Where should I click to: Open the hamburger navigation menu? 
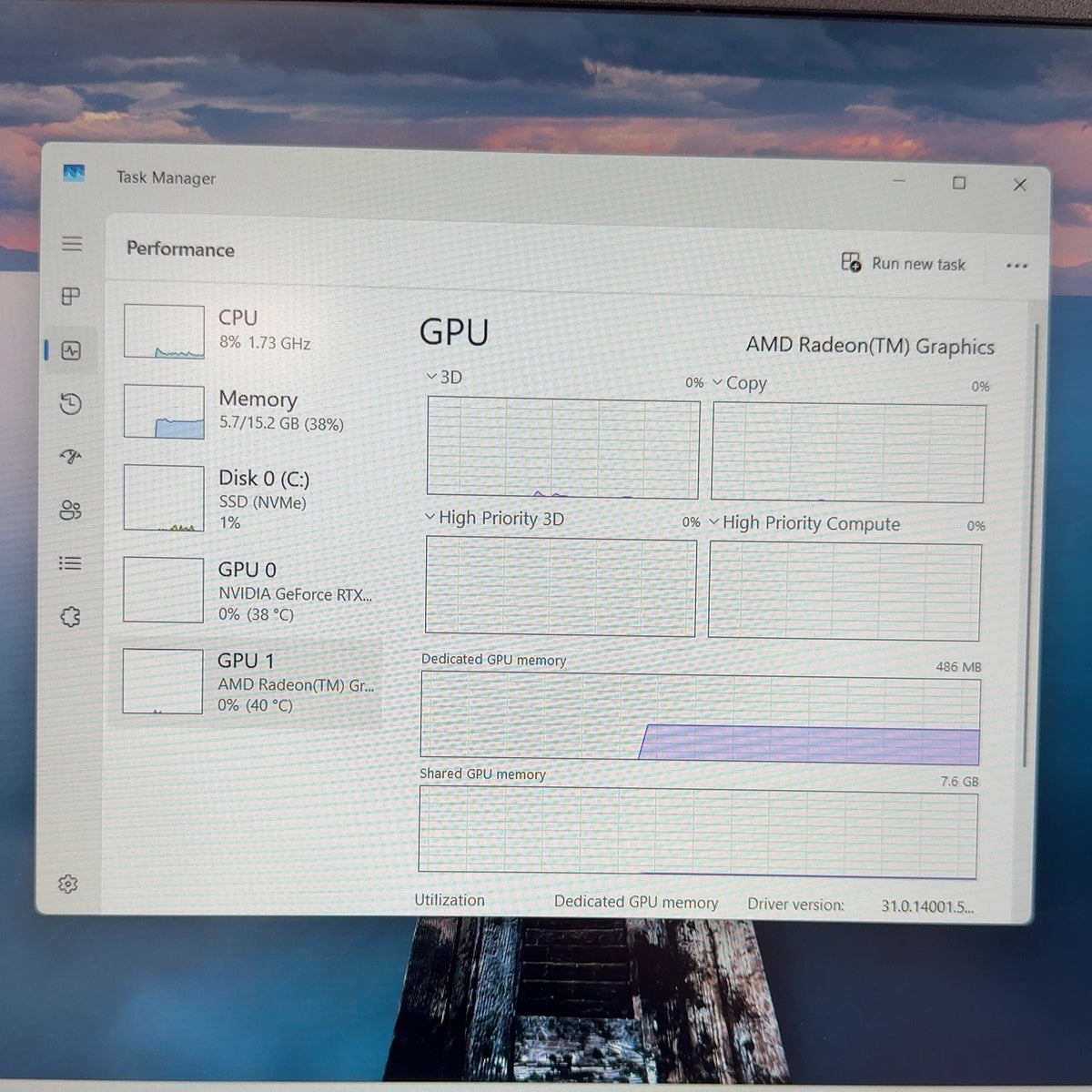pos(72,244)
